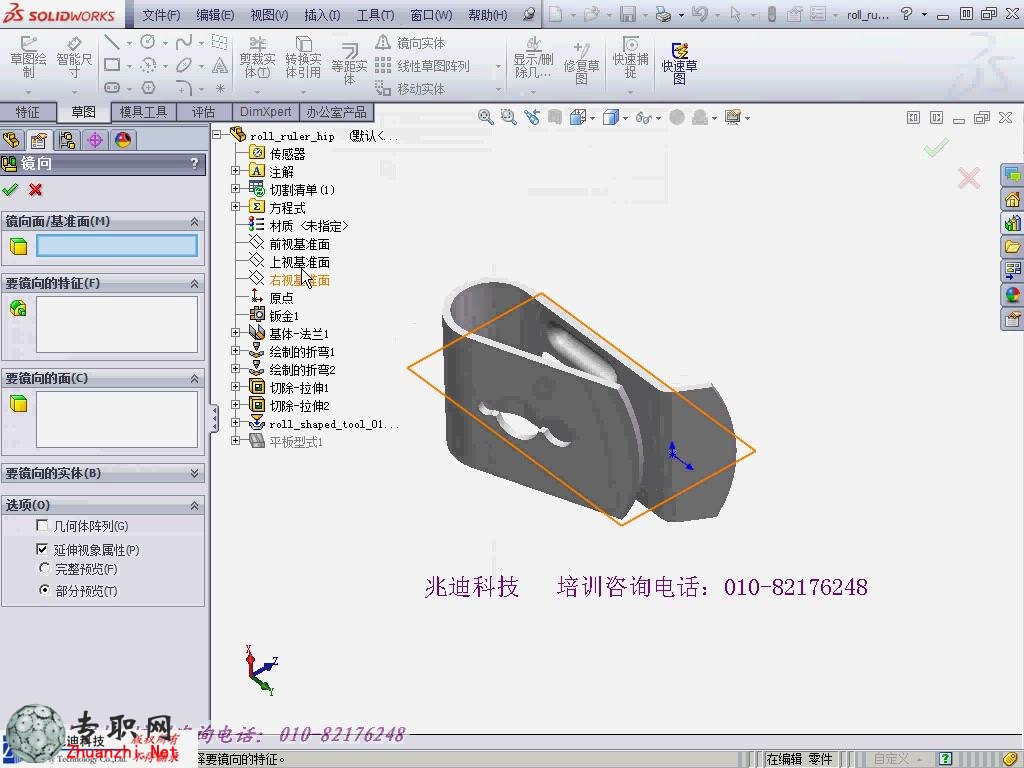The image size is (1024, 768).
Task: Collapse Faces to Mirror (要镜向的面) section
Action: pyautogui.click(x=194, y=379)
